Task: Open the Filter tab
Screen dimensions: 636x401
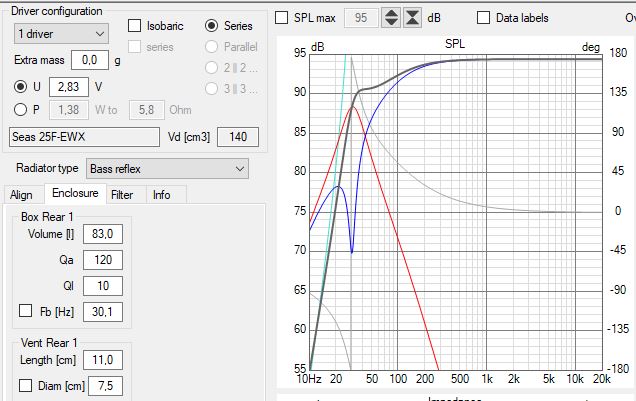Action: pyautogui.click(x=122, y=194)
